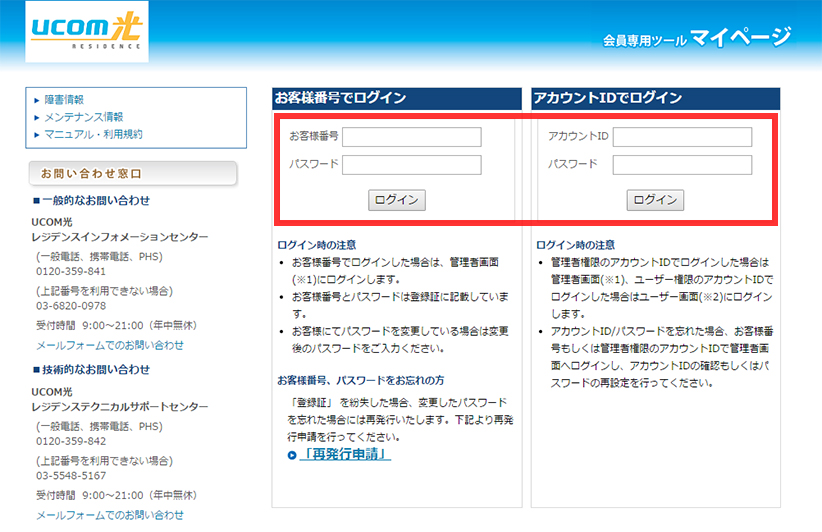Viewport: 822px width, 532px height.
Task: Click triangle bullet beside 障害情報
Action: (x=37, y=100)
